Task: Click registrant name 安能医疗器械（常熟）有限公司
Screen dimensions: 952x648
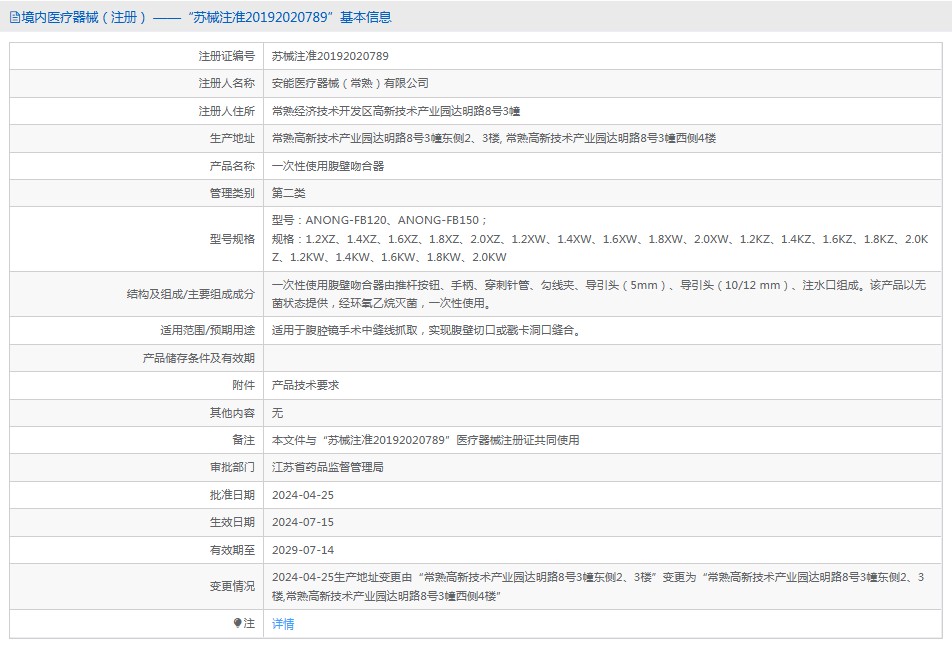Action: click(350, 83)
